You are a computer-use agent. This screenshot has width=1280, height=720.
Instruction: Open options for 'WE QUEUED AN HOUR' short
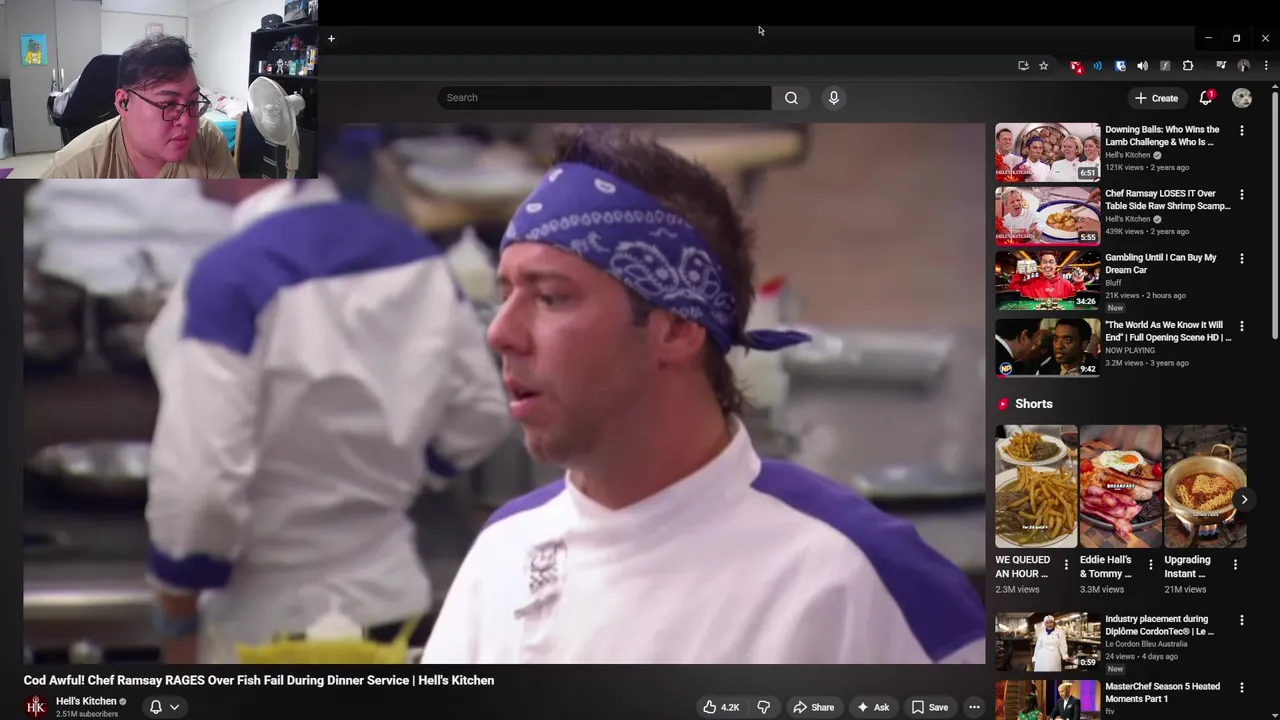tap(1066, 565)
